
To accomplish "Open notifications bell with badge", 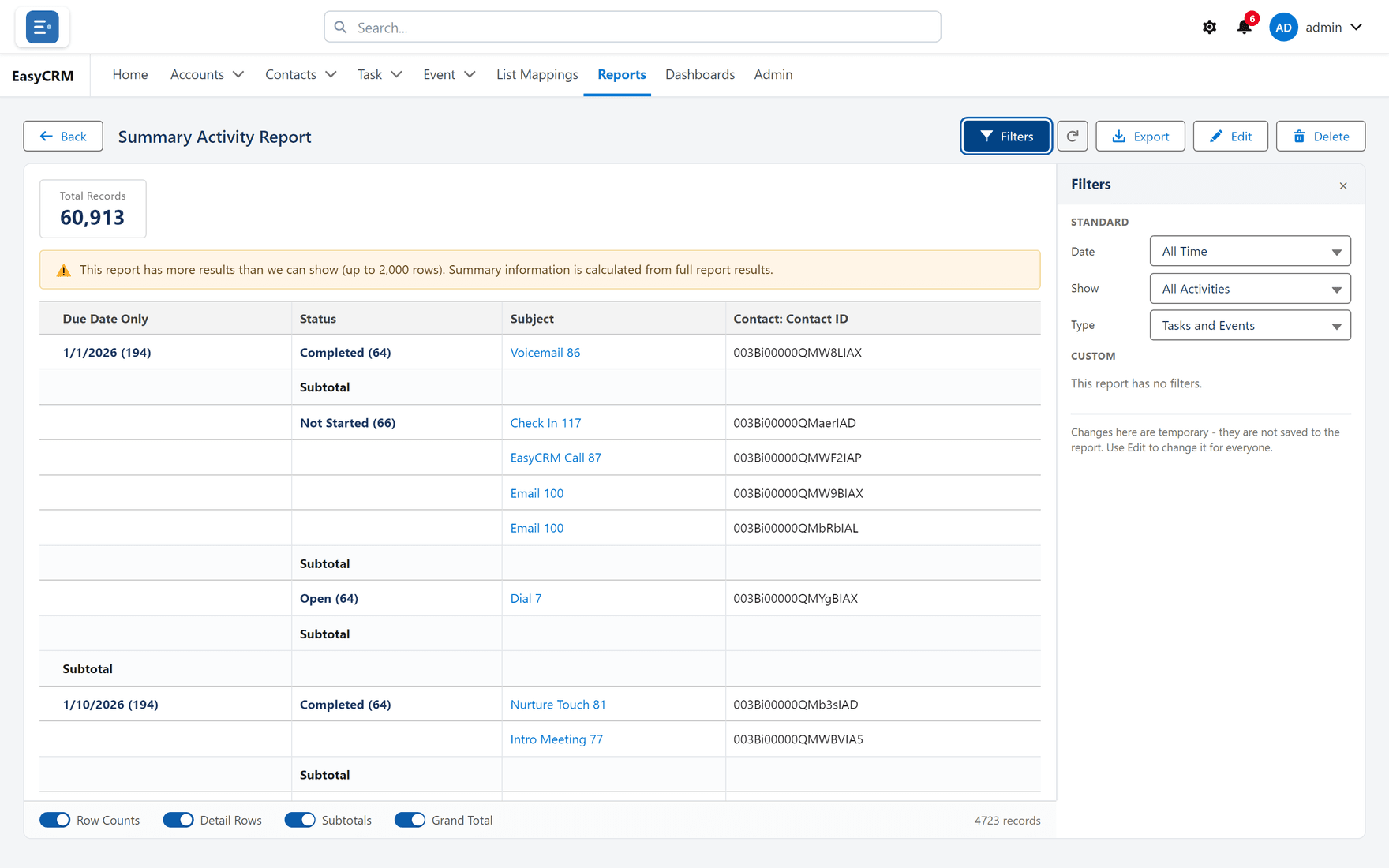I will pyautogui.click(x=1245, y=27).
